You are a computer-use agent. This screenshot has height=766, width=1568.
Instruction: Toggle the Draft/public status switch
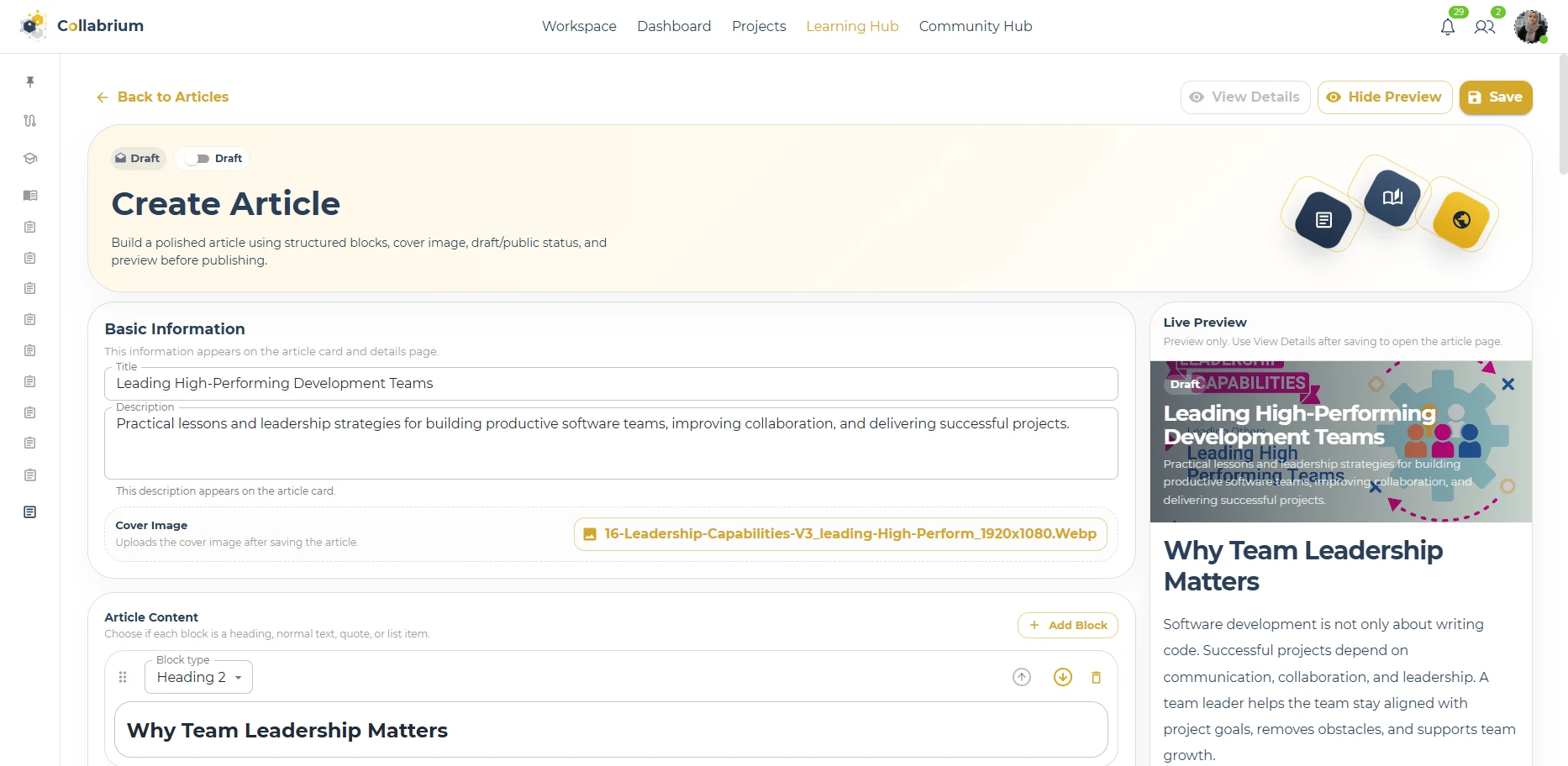pos(197,159)
